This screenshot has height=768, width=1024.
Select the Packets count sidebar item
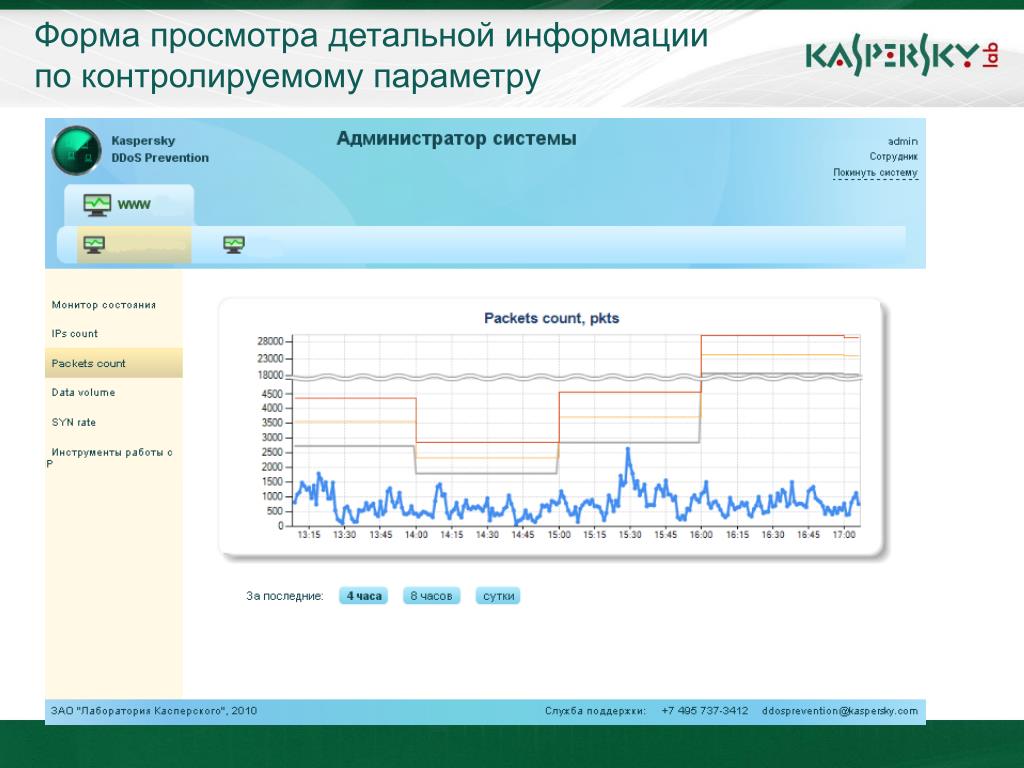[x=114, y=363]
